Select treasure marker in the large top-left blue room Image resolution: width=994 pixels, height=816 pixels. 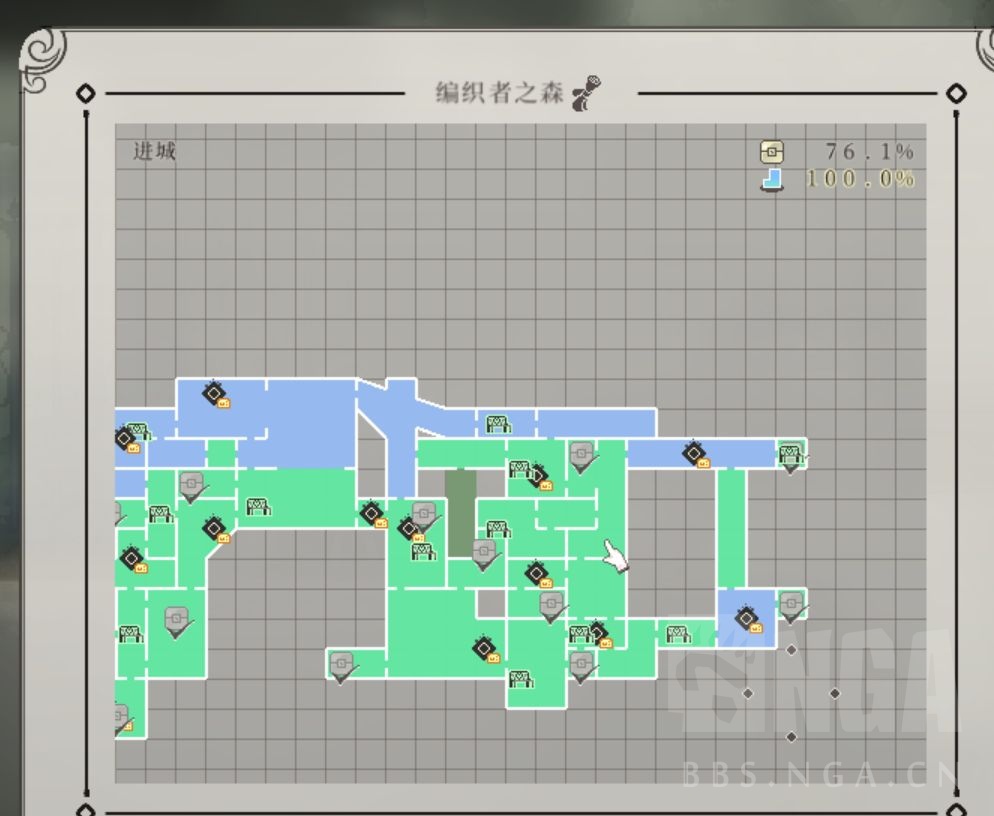pyautogui.click(x=215, y=394)
